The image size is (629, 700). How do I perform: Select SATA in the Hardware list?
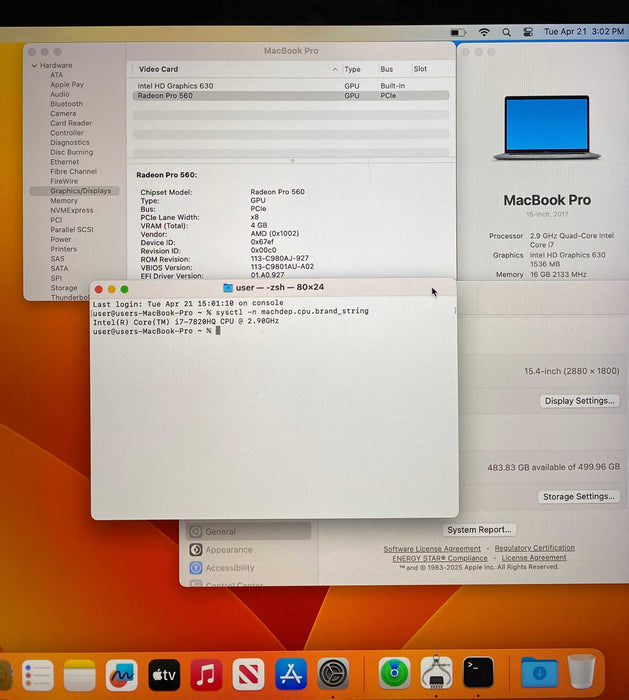tap(59, 268)
